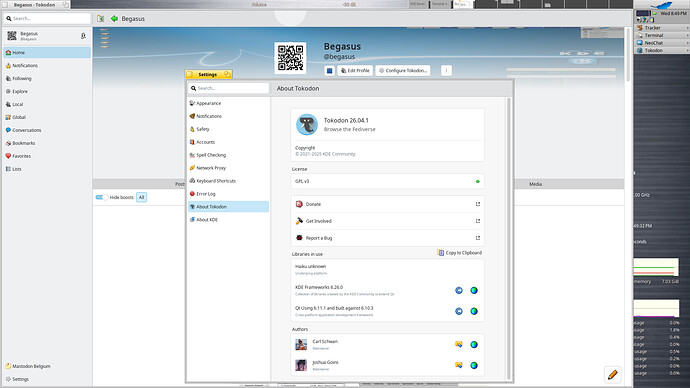Click Configure Tokodon button
This screenshot has width=690, height=388.
[x=403, y=70]
